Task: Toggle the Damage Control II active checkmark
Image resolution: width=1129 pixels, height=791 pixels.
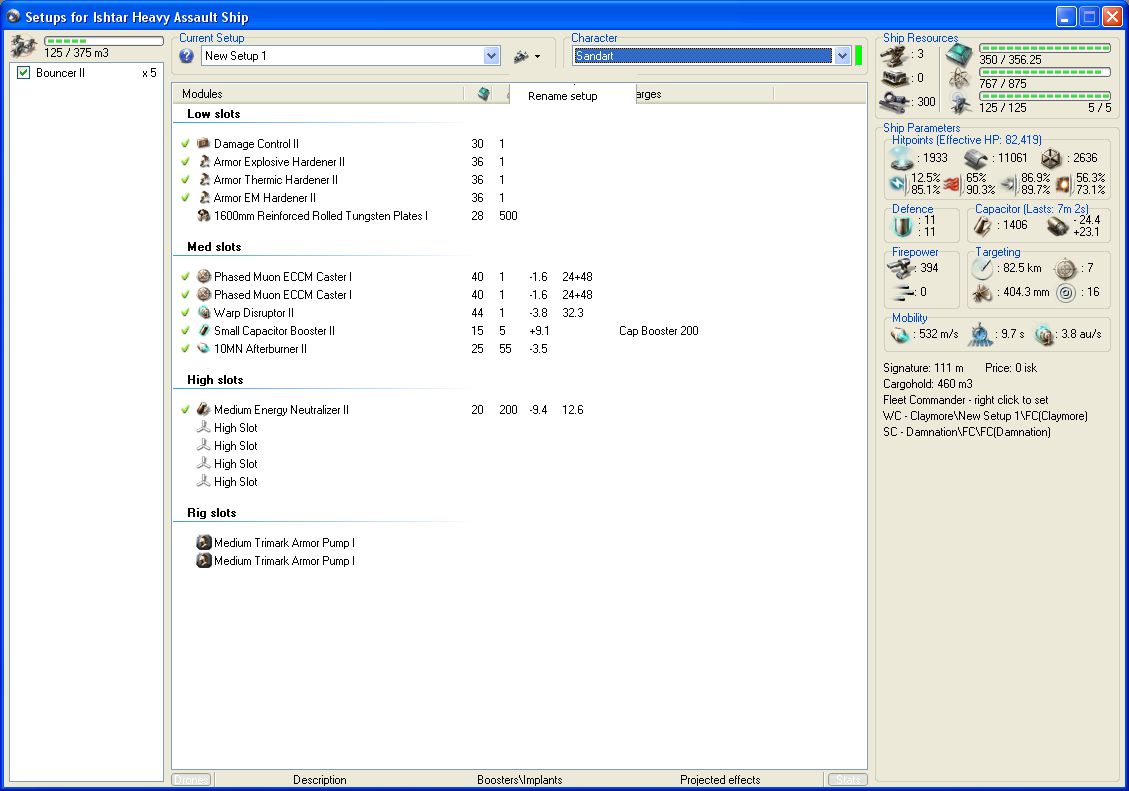Action: 185,144
